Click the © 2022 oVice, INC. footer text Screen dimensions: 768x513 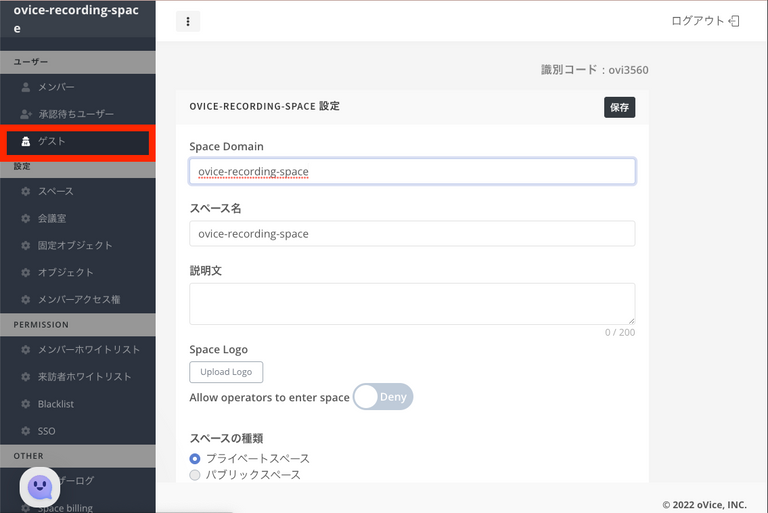(x=705, y=505)
